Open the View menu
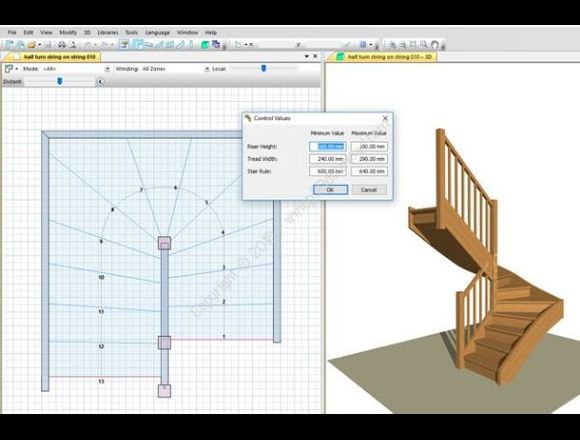The image size is (580, 440). coord(46,33)
